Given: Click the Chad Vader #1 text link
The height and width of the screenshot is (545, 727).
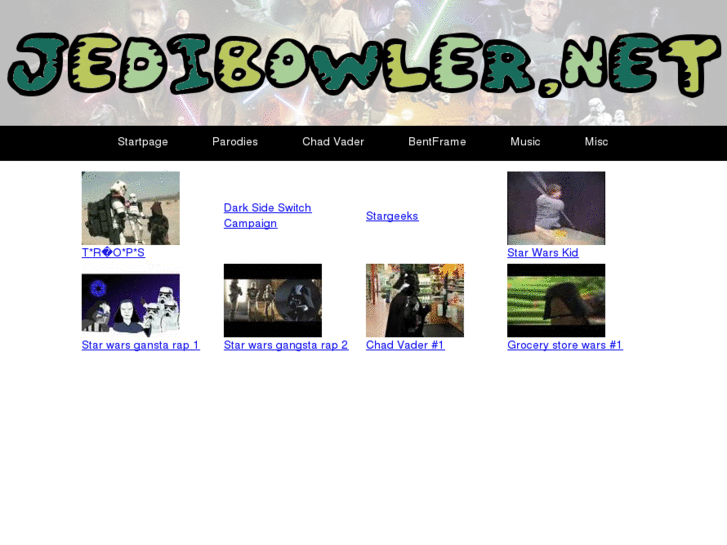Looking at the screenshot, I should click(405, 345).
